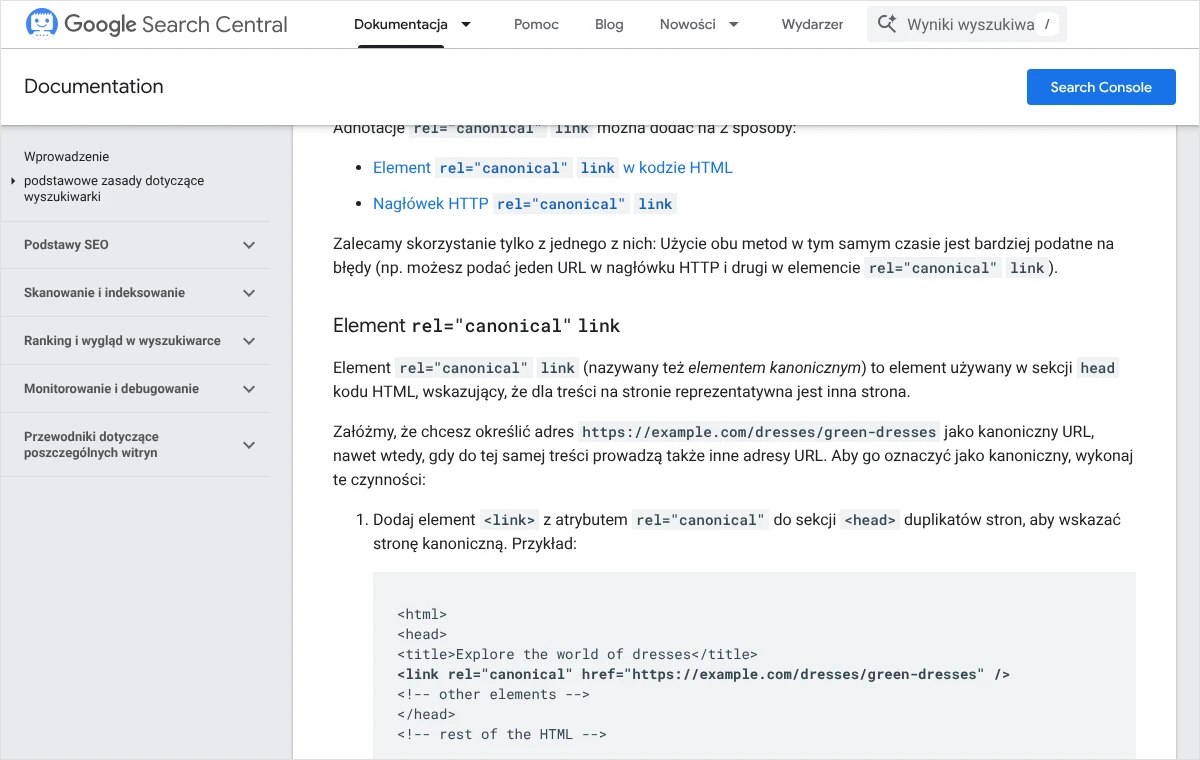This screenshot has width=1200, height=760.
Task: Expand the Skanowanie i indeksowanie section
Action: [x=249, y=293]
